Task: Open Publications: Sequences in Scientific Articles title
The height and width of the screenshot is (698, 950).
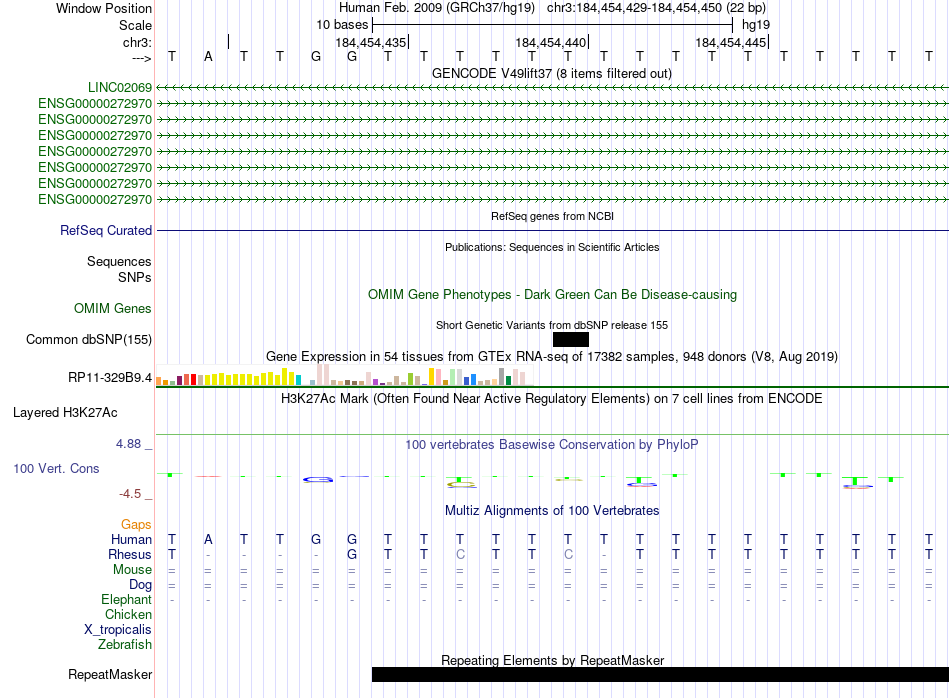Action: pyautogui.click(x=552, y=247)
